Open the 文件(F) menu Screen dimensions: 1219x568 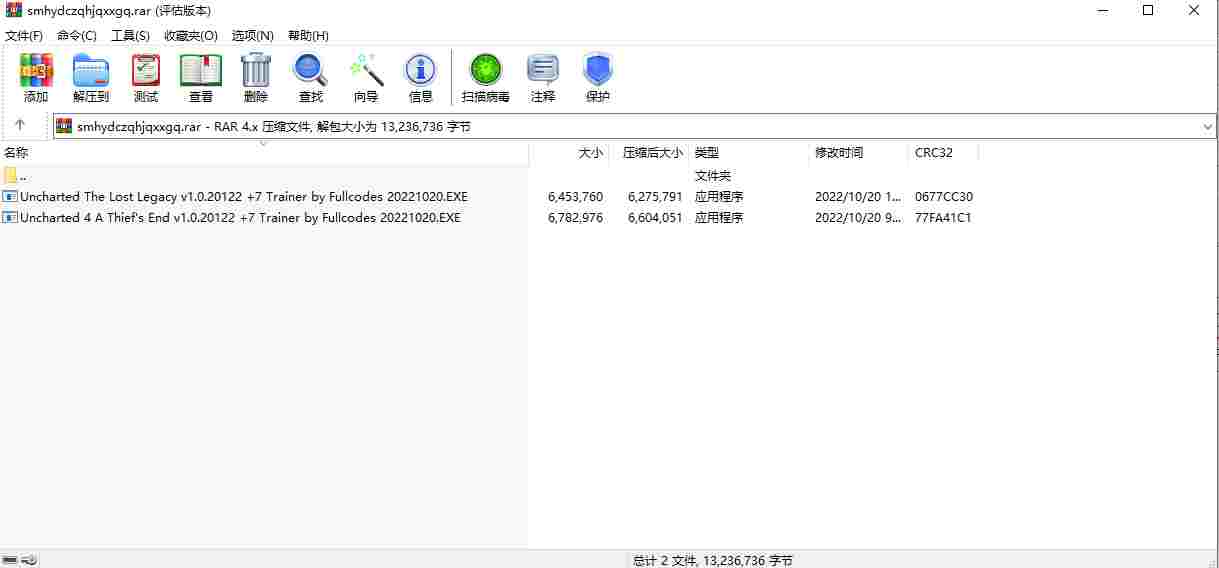coord(24,35)
